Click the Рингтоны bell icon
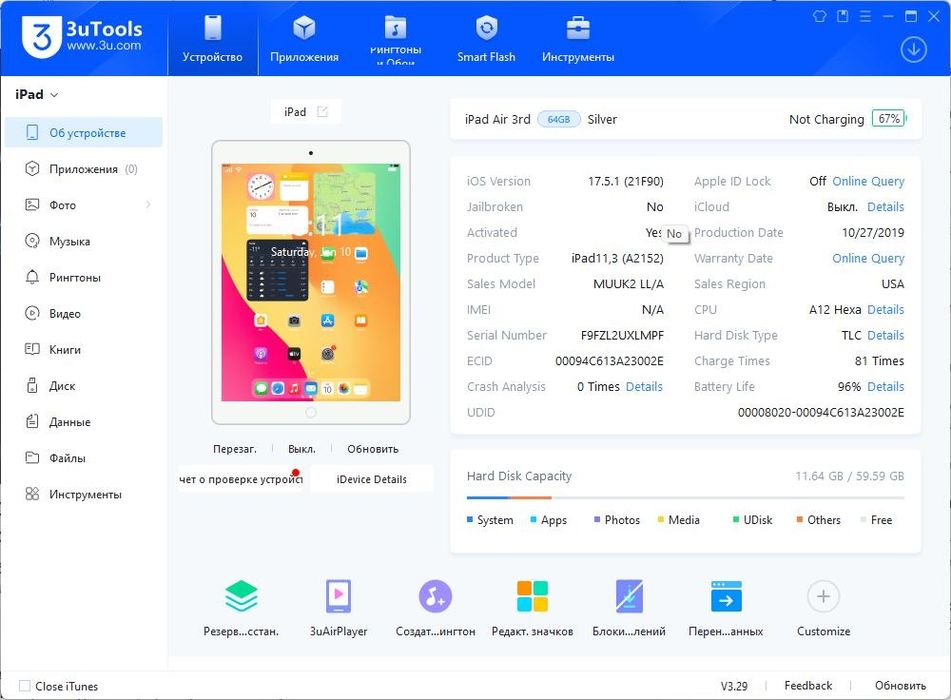The width and height of the screenshot is (951, 700). click(x=32, y=277)
